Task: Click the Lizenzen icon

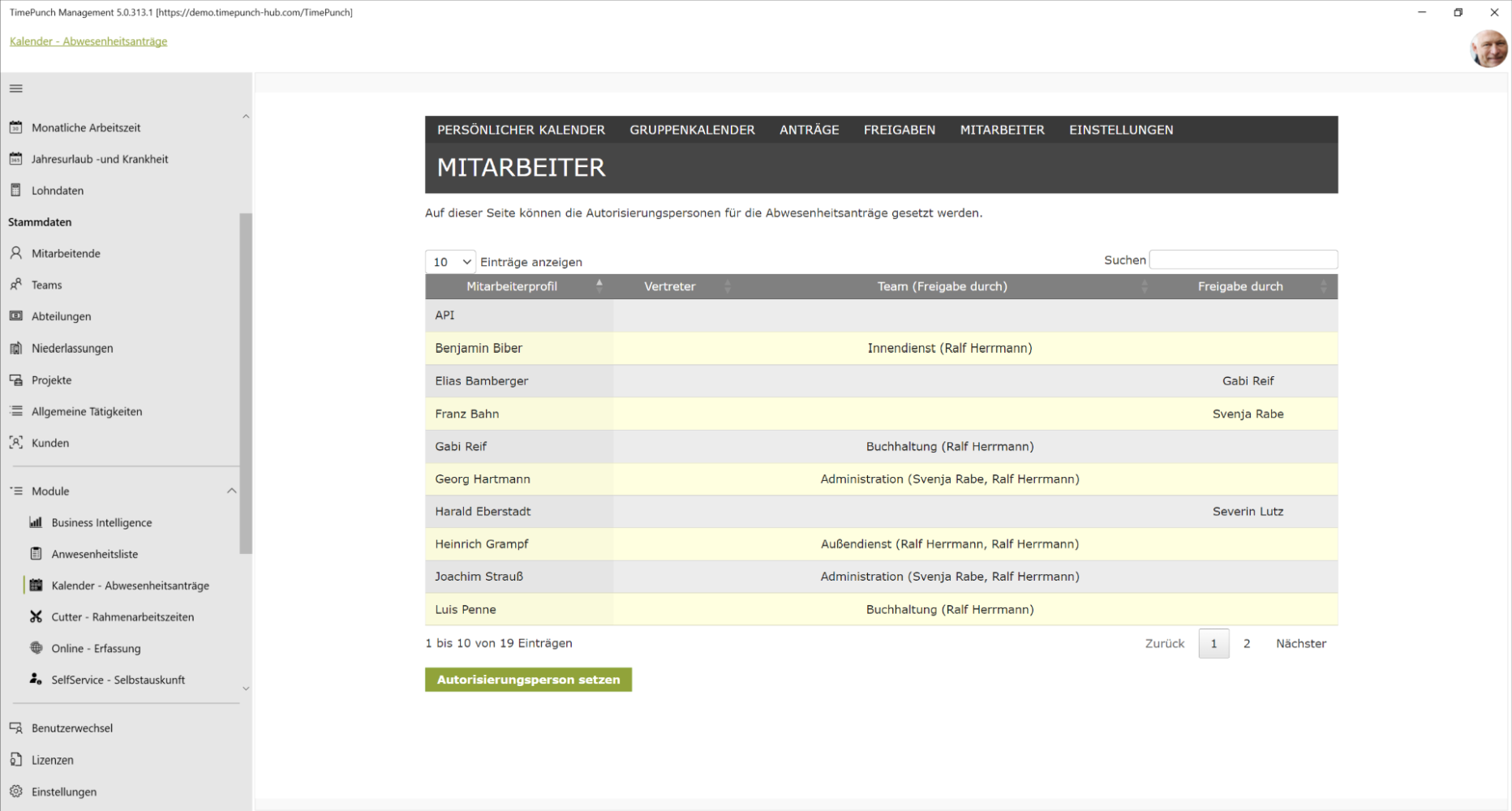Action: (15, 760)
